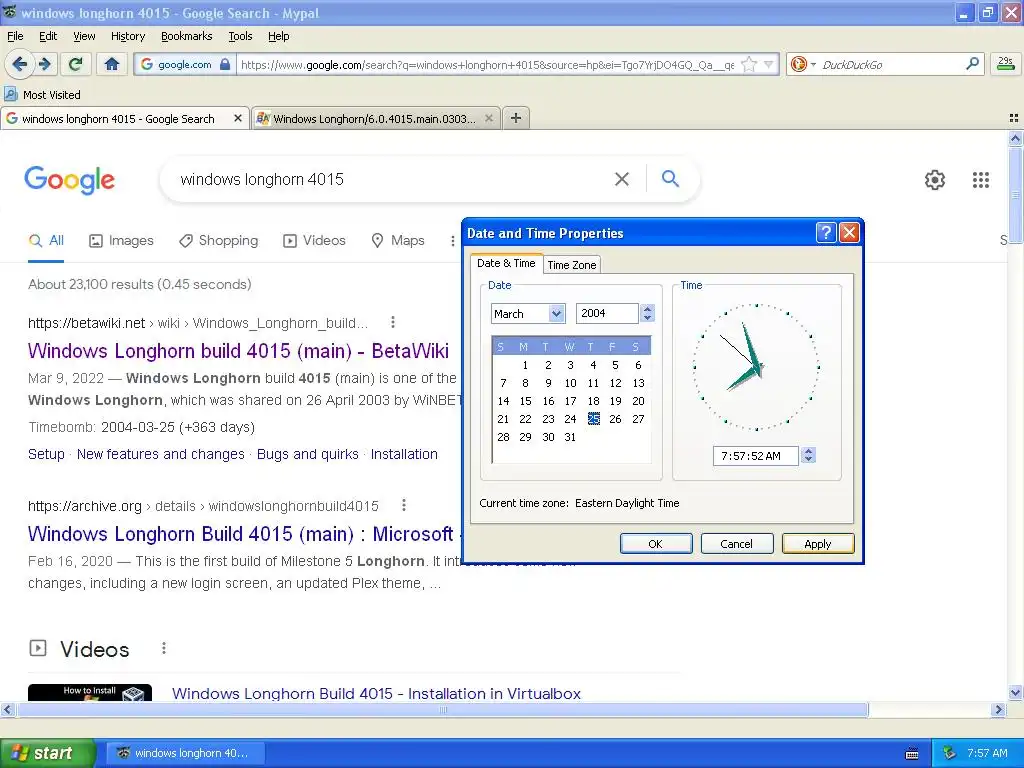Open a new tab with plus button

(x=516, y=118)
